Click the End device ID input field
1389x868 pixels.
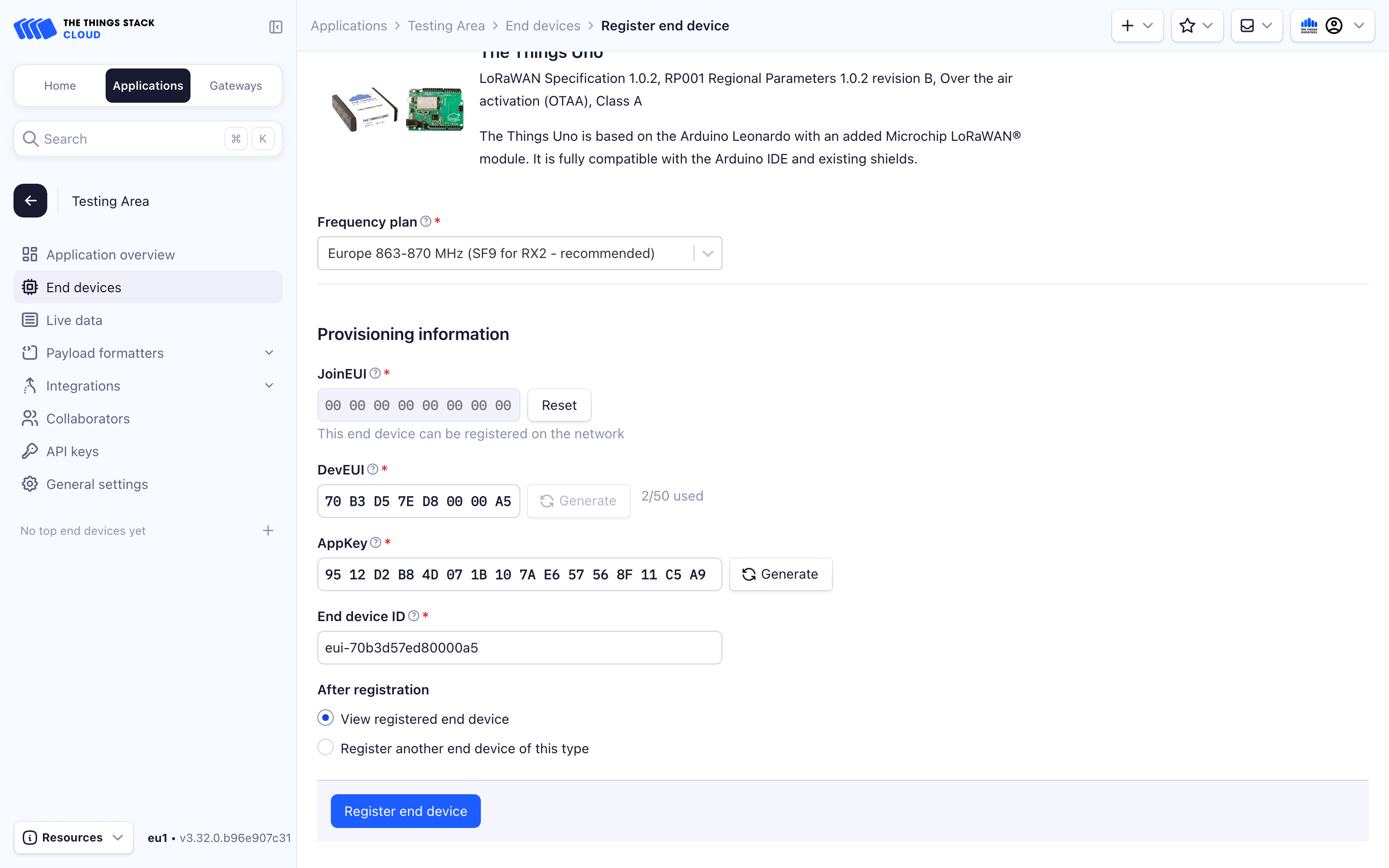click(x=519, y=647)
